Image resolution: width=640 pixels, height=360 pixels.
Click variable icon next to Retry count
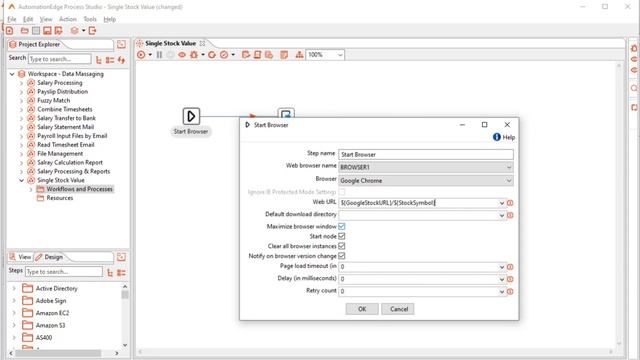510,291
